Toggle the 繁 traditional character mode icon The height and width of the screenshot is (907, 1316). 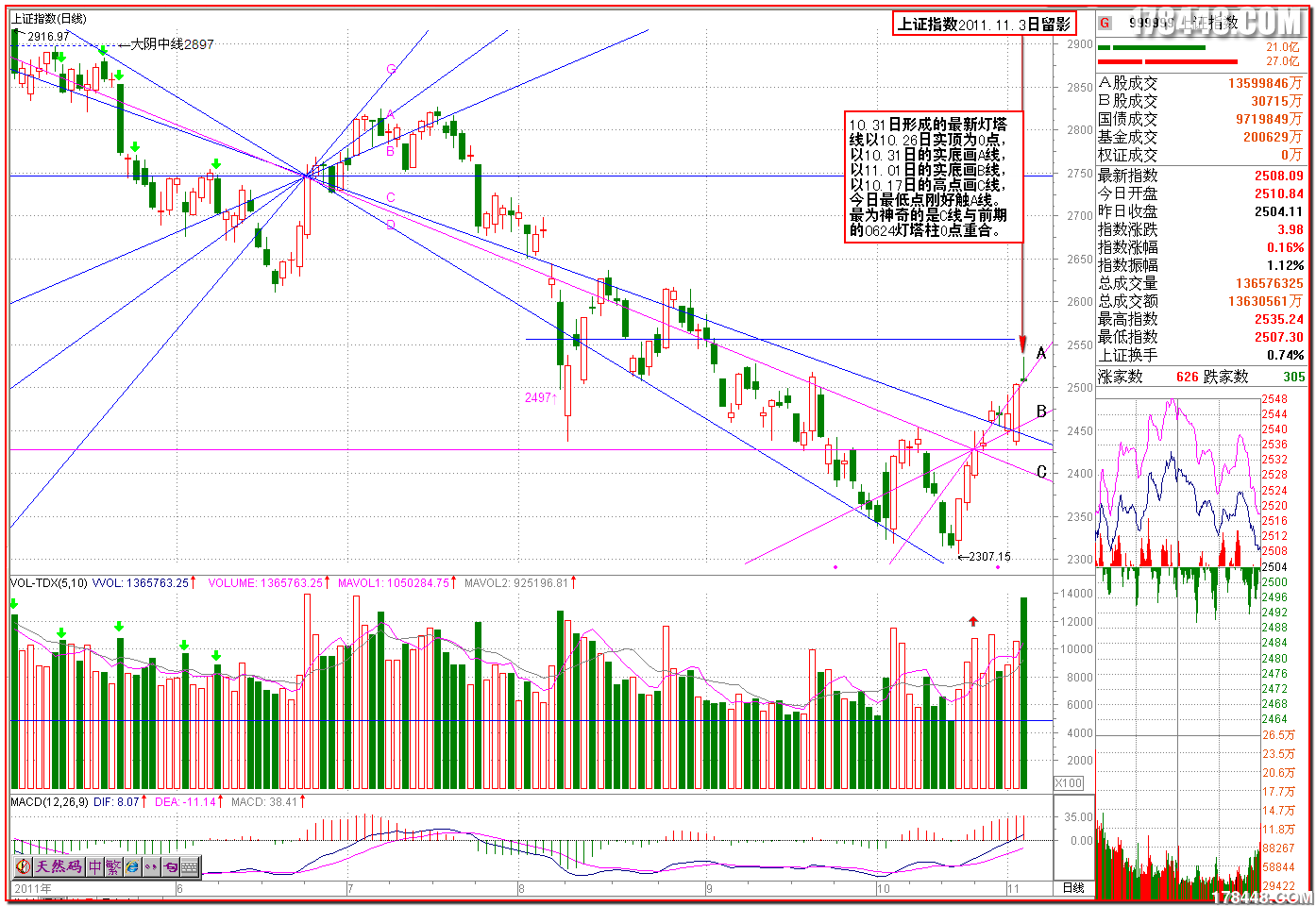[114, 866]
